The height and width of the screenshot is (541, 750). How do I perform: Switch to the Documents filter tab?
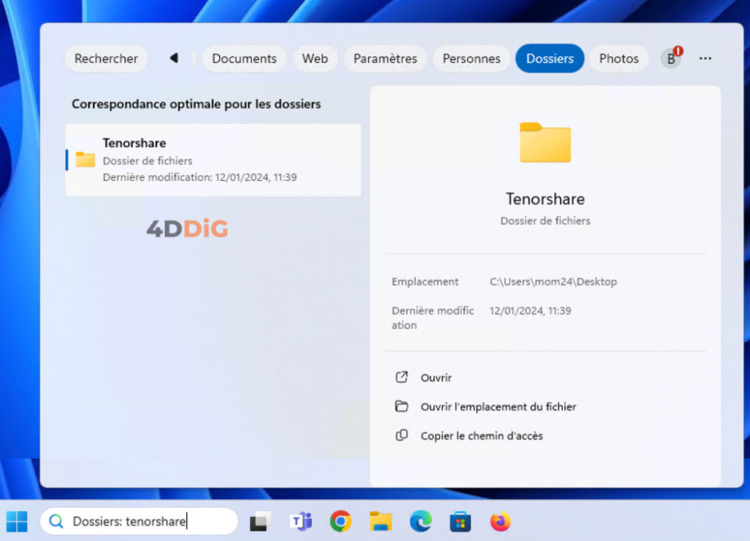(244, 59)
